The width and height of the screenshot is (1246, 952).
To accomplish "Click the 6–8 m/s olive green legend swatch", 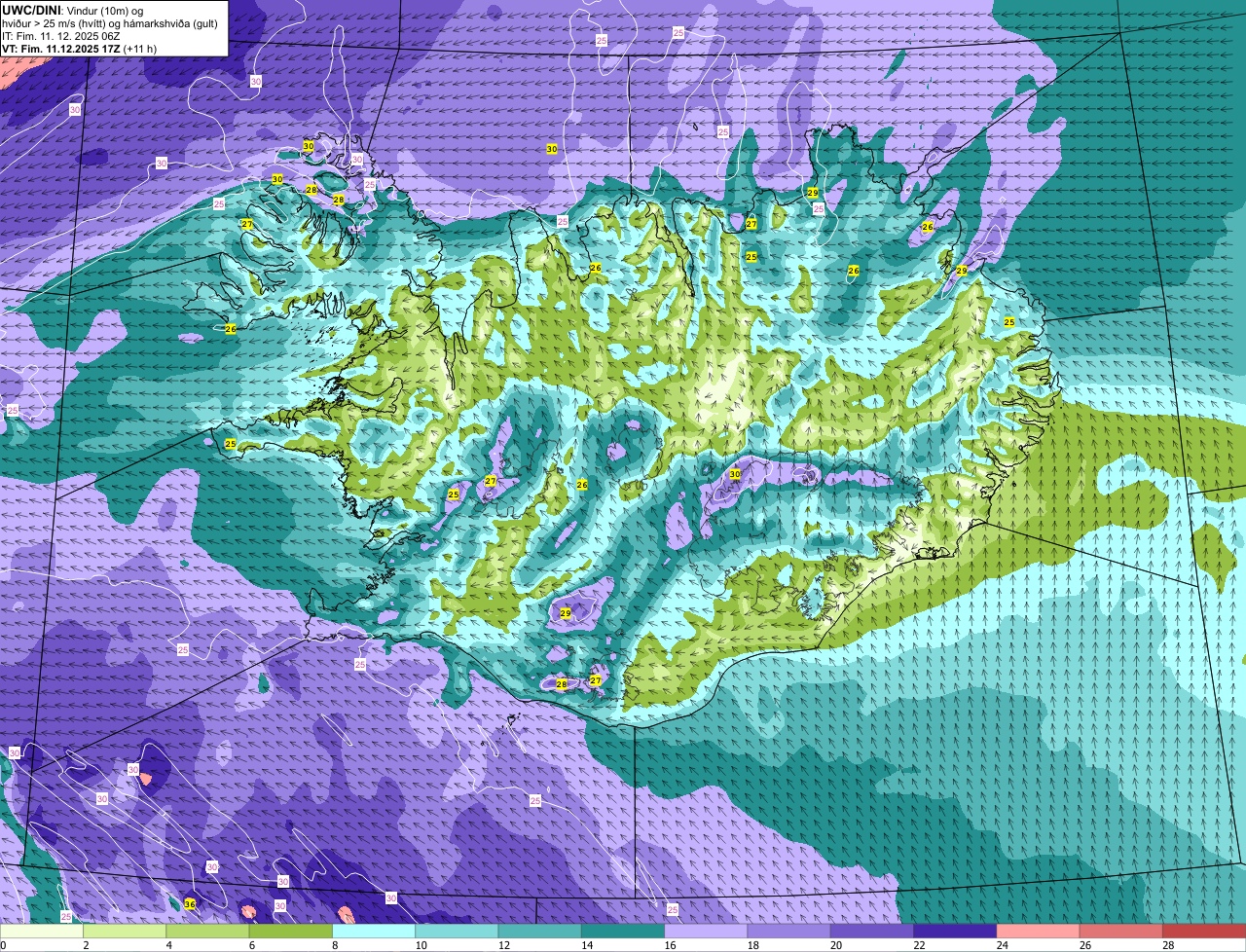I will pos(291,932).
